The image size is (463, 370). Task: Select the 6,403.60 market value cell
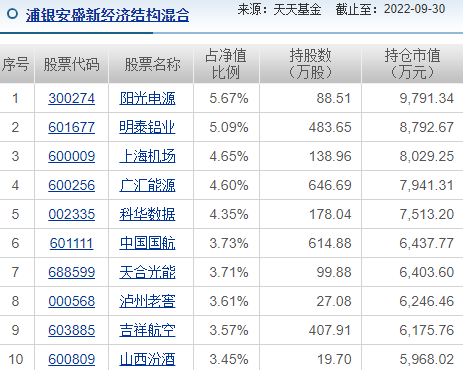point(412,272)
